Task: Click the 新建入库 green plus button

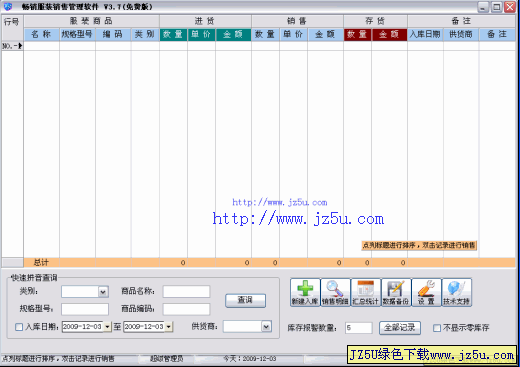Action: (x=305, y=292)
